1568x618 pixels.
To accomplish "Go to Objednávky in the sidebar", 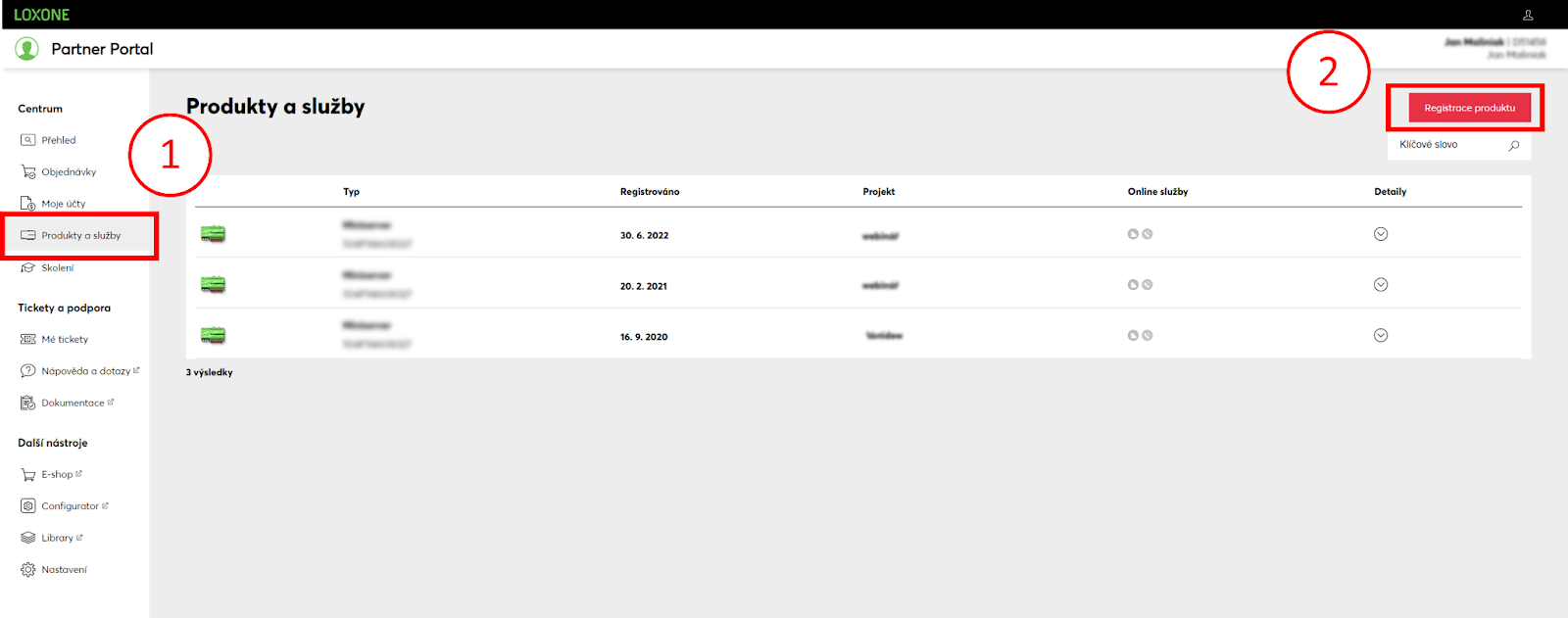I will coord(69,172).
